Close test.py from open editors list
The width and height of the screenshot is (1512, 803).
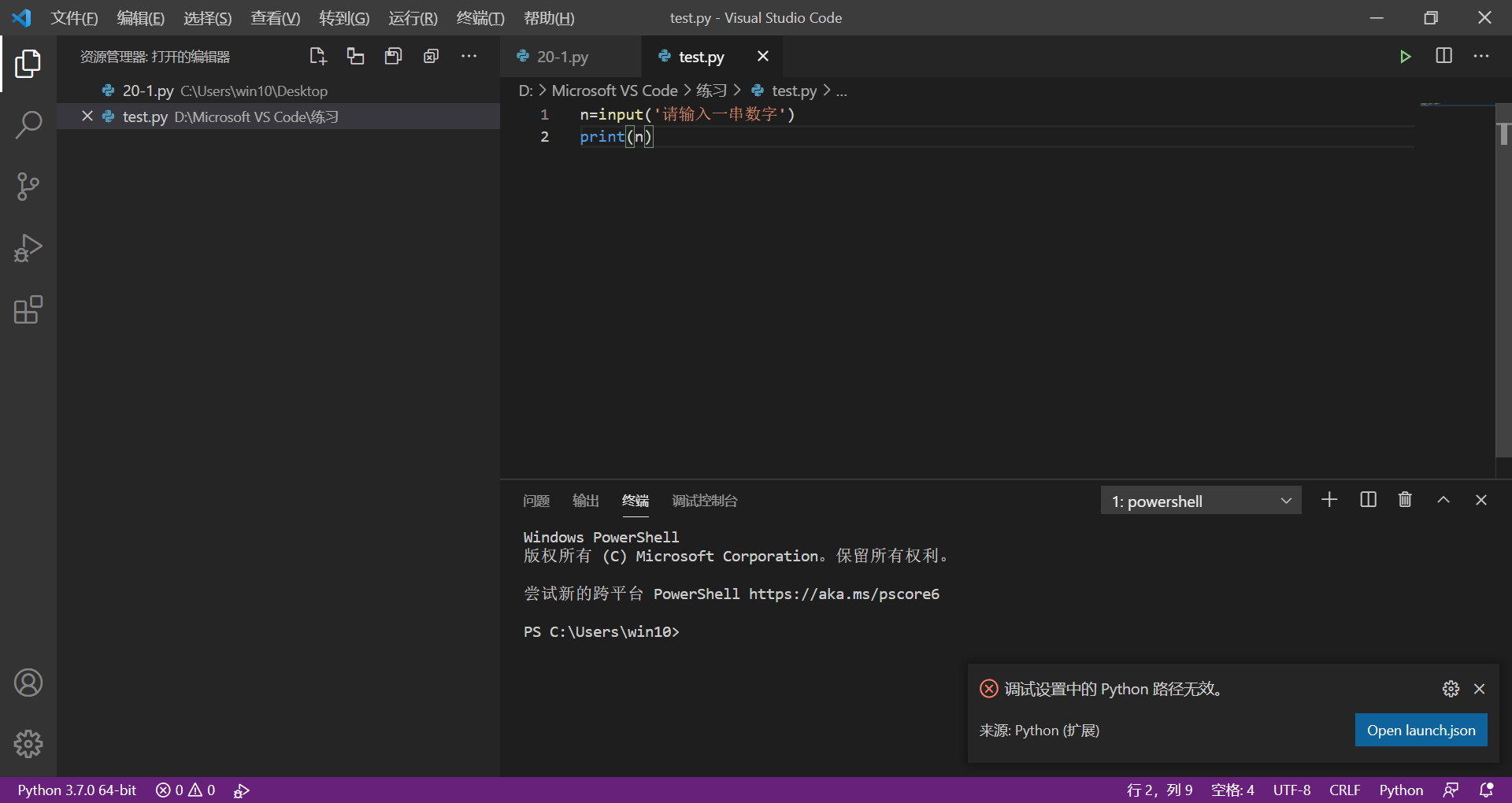pos(87,116)
